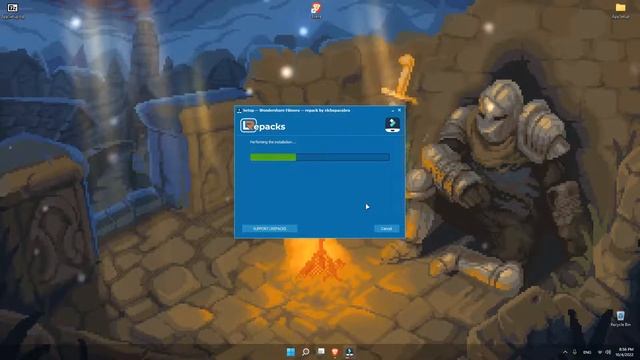This screenshot has width=640, height=360.
Task: Click the setup installer icon in the taskbar
Action: click(349, 352)
